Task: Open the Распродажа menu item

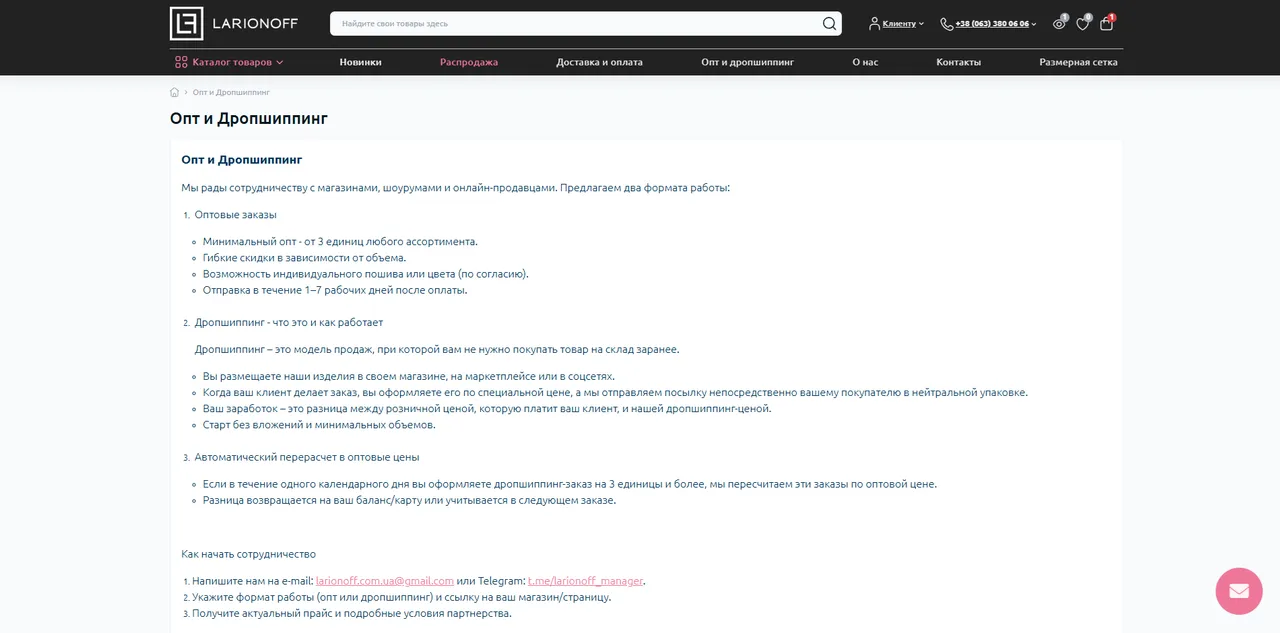Action: click(x=469, y=62)
